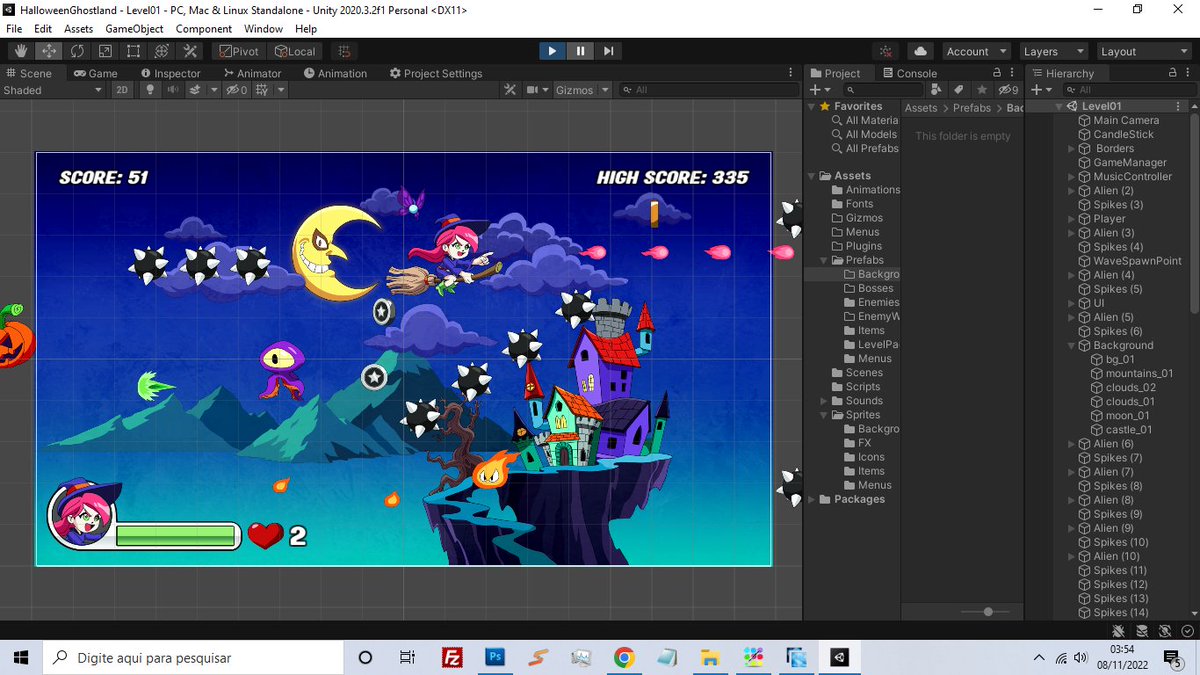Viewport: 1200px width, 675px height.
Task: Select the Rect tool
Action: (133, 51)
